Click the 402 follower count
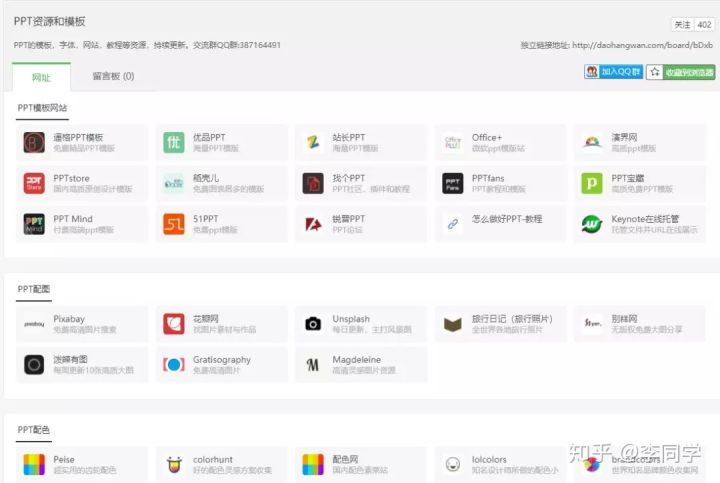 pyautogui.click(x=704, y=24)
